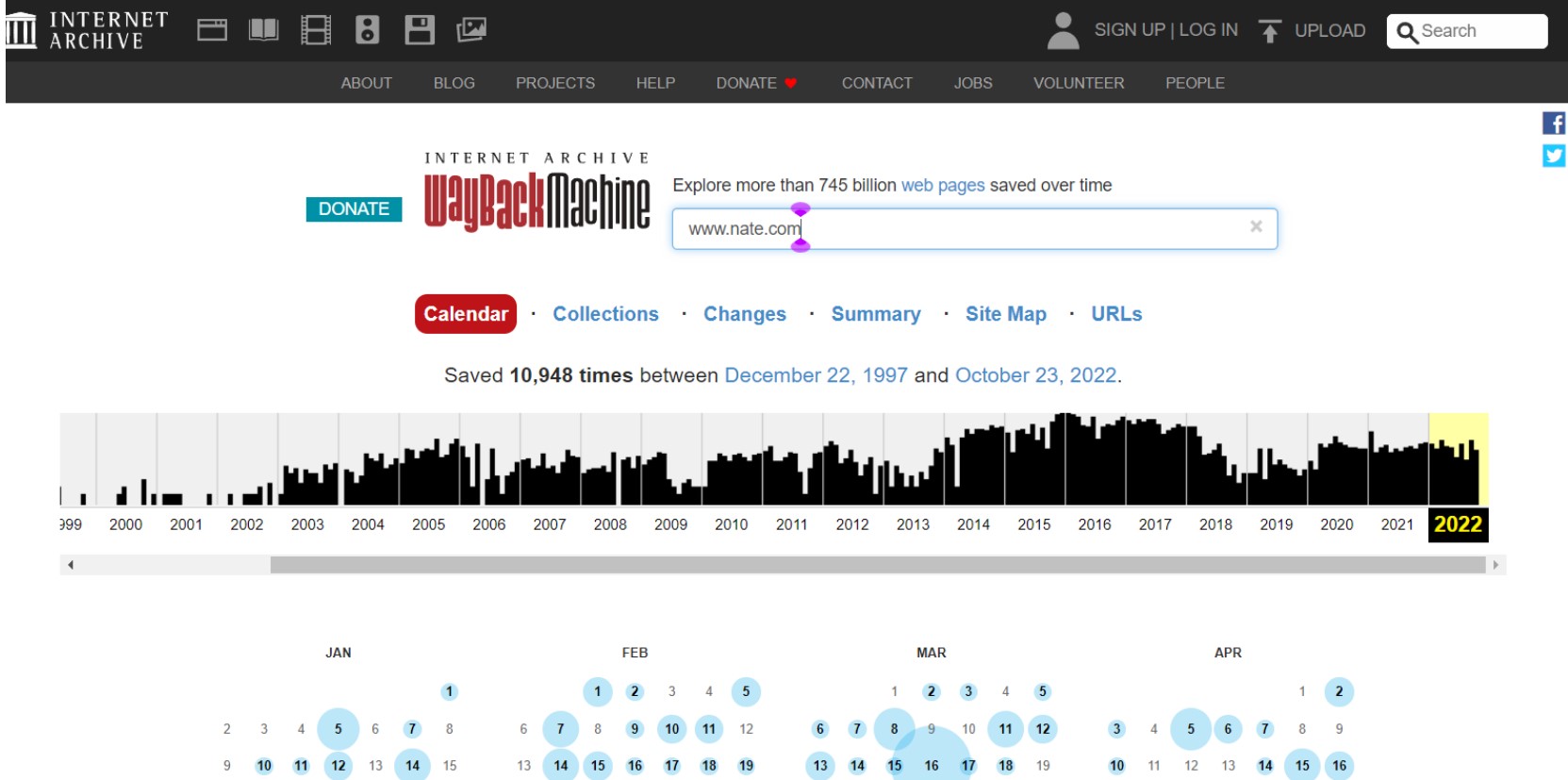1568x780 pixels.
Task: Open the January 14 snapshot
Action: click(x=413, y=766)
